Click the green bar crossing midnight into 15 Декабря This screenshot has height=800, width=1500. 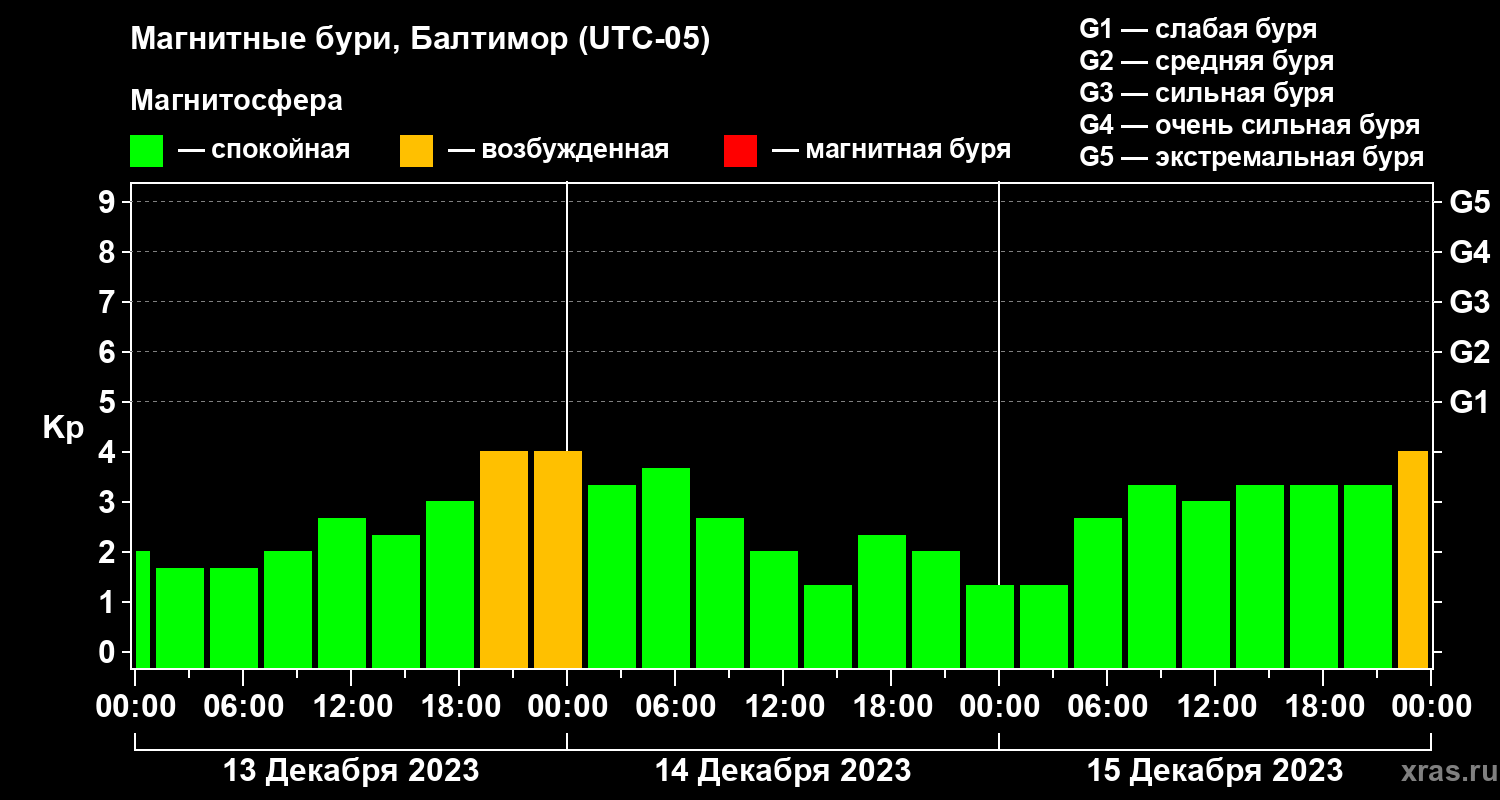click(990, 626)
